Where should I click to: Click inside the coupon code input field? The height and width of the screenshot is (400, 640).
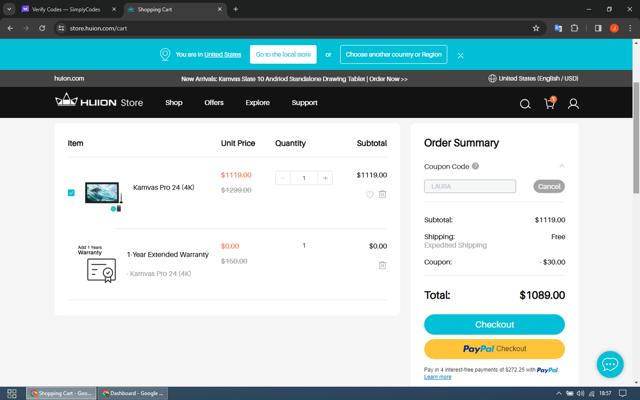470,187
